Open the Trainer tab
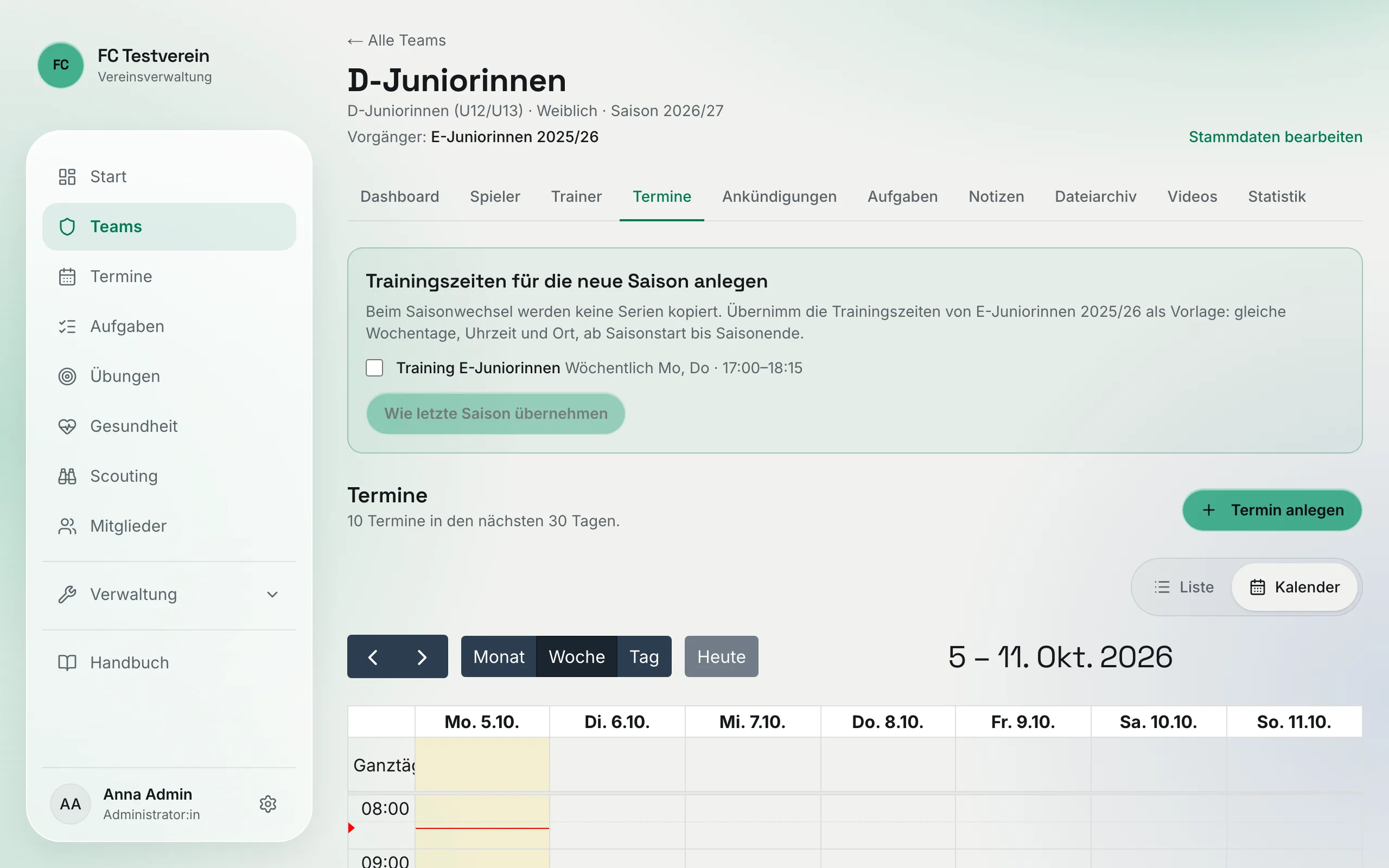This screenshot has height=868, width=1389. [576, 197]
